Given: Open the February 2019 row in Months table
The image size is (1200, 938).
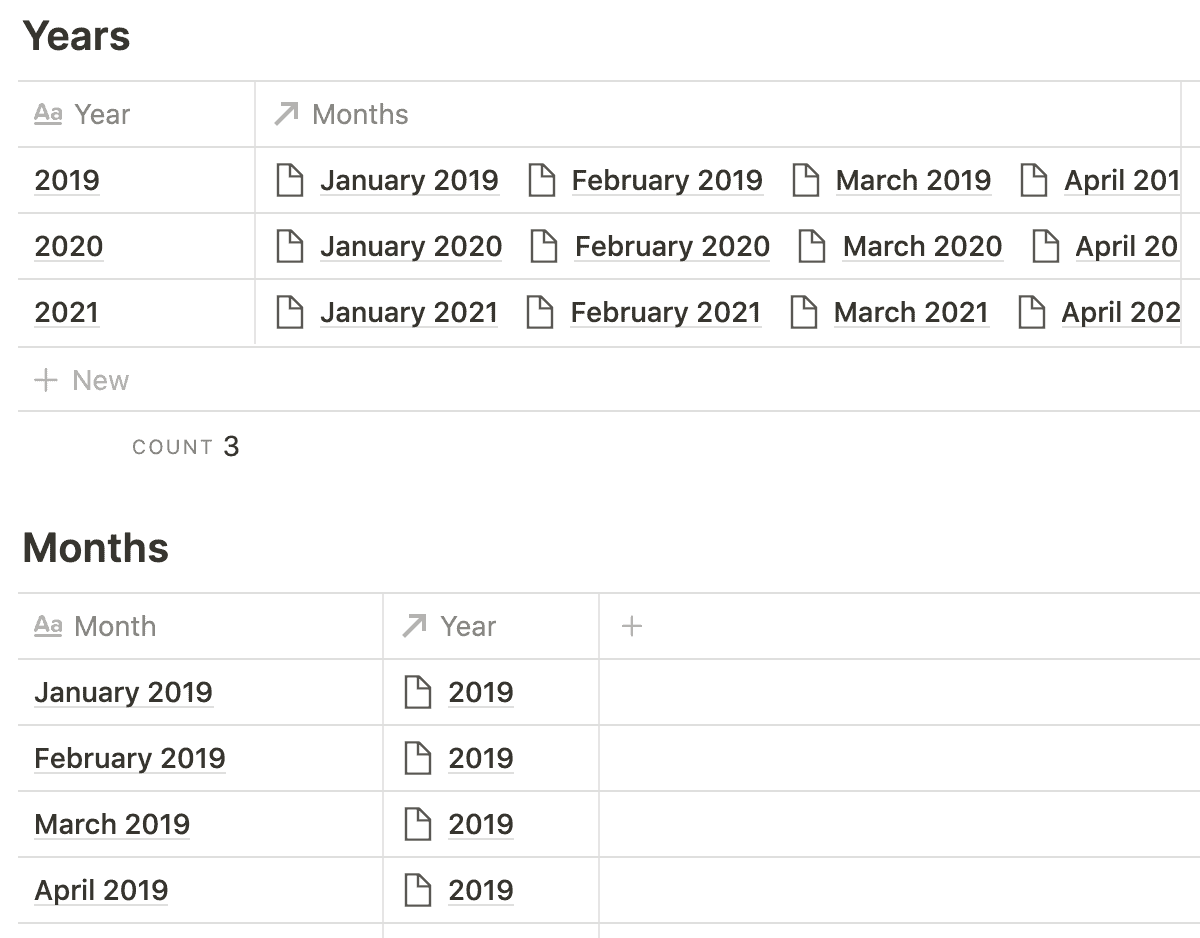Looking at the screenshot, I should coord(129,758).
